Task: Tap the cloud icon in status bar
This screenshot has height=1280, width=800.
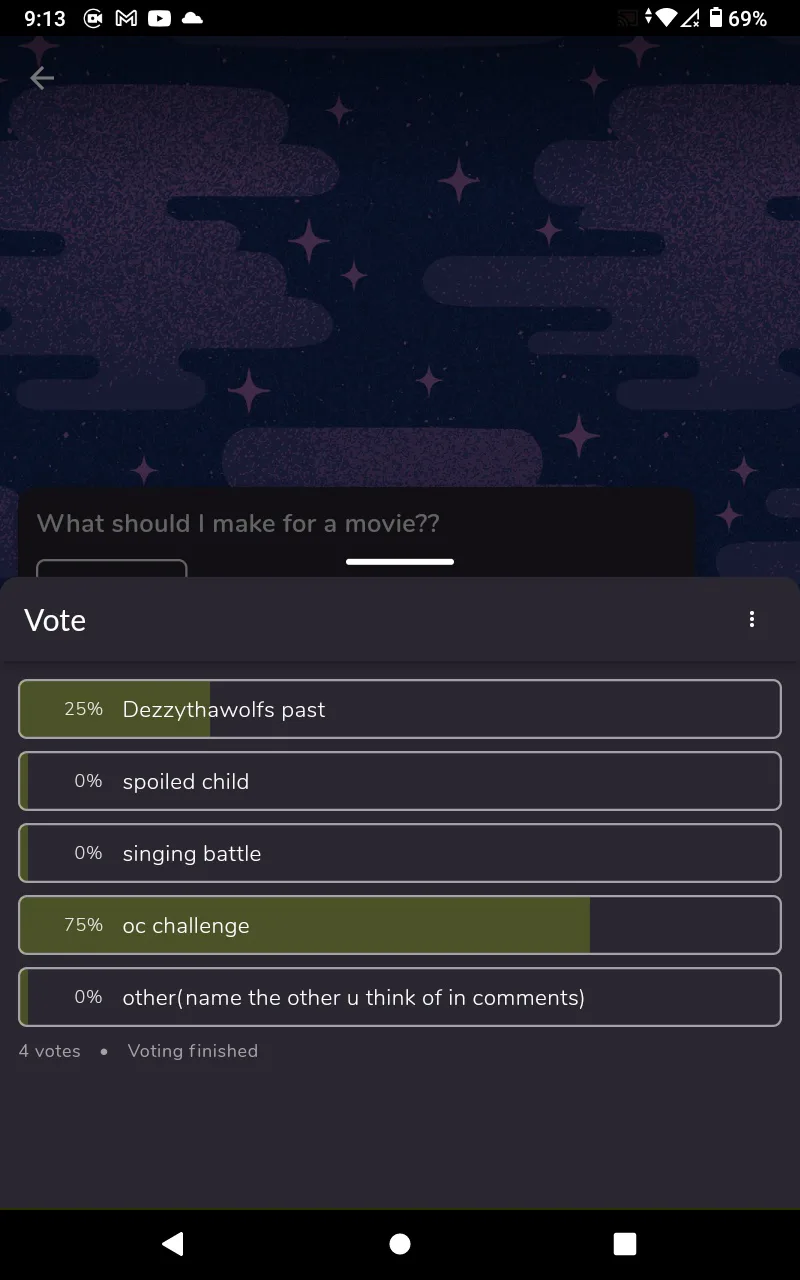Action: pos(192,18)
